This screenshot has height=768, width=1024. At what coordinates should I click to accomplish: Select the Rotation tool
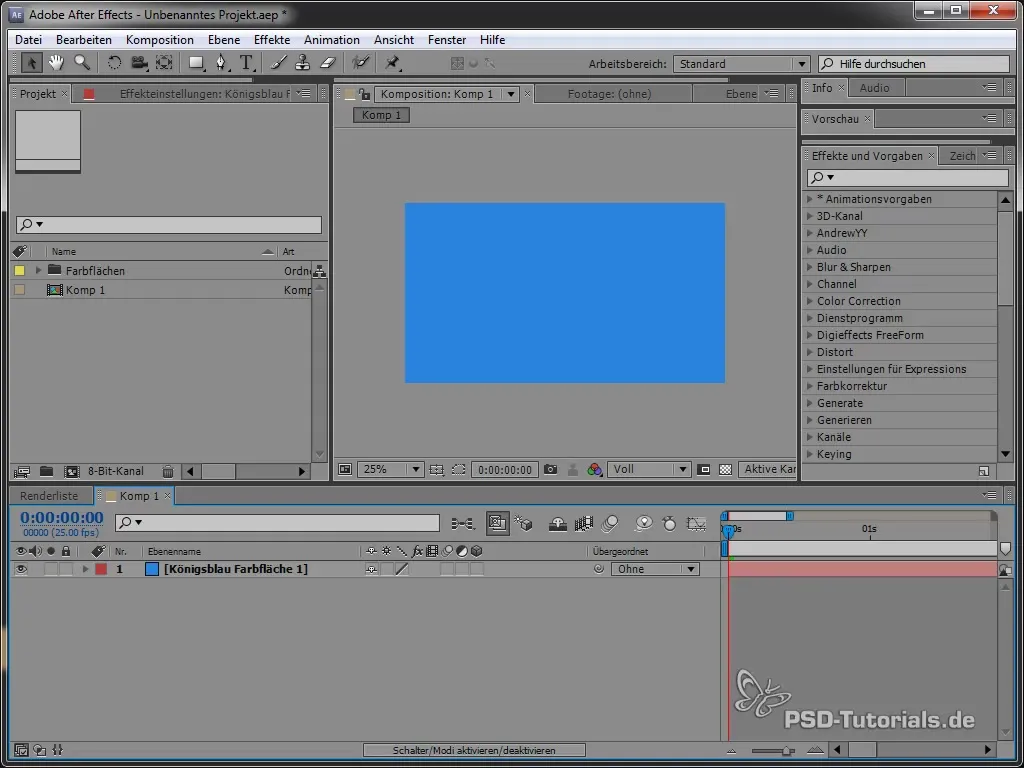[x=114, y=63]
